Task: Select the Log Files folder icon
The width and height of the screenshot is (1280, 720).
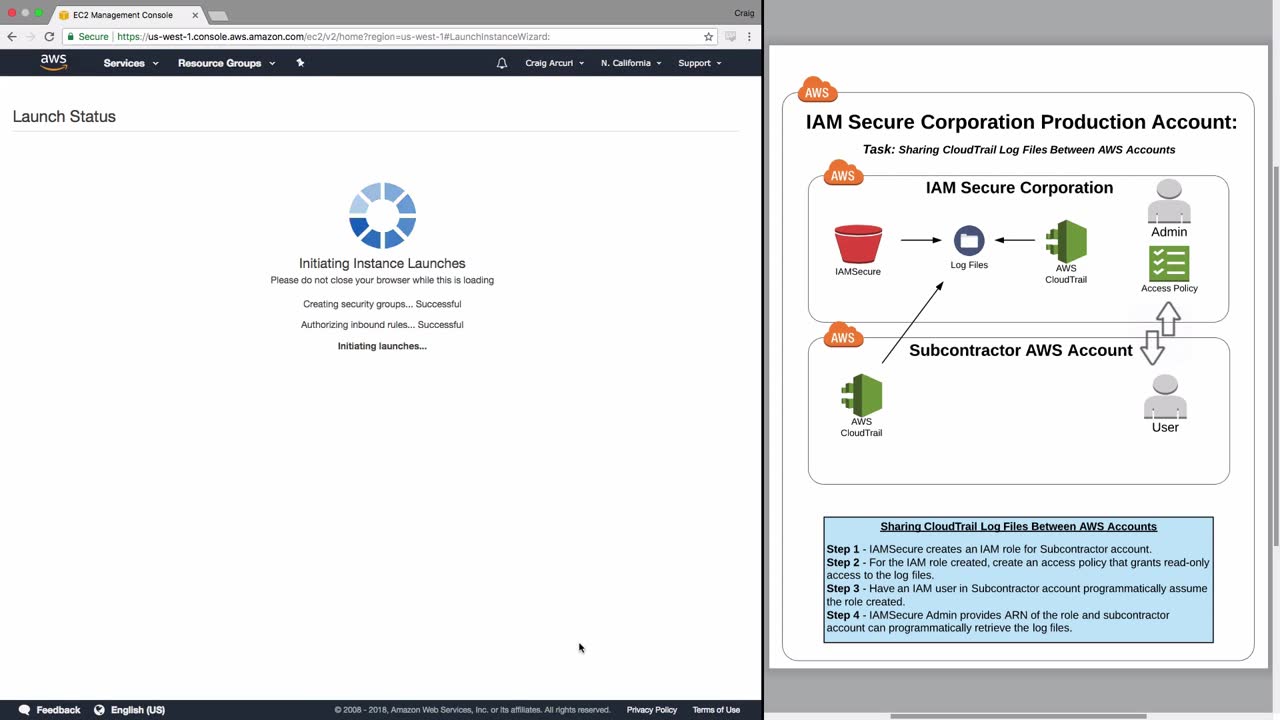Action: [x=969, y=241]
